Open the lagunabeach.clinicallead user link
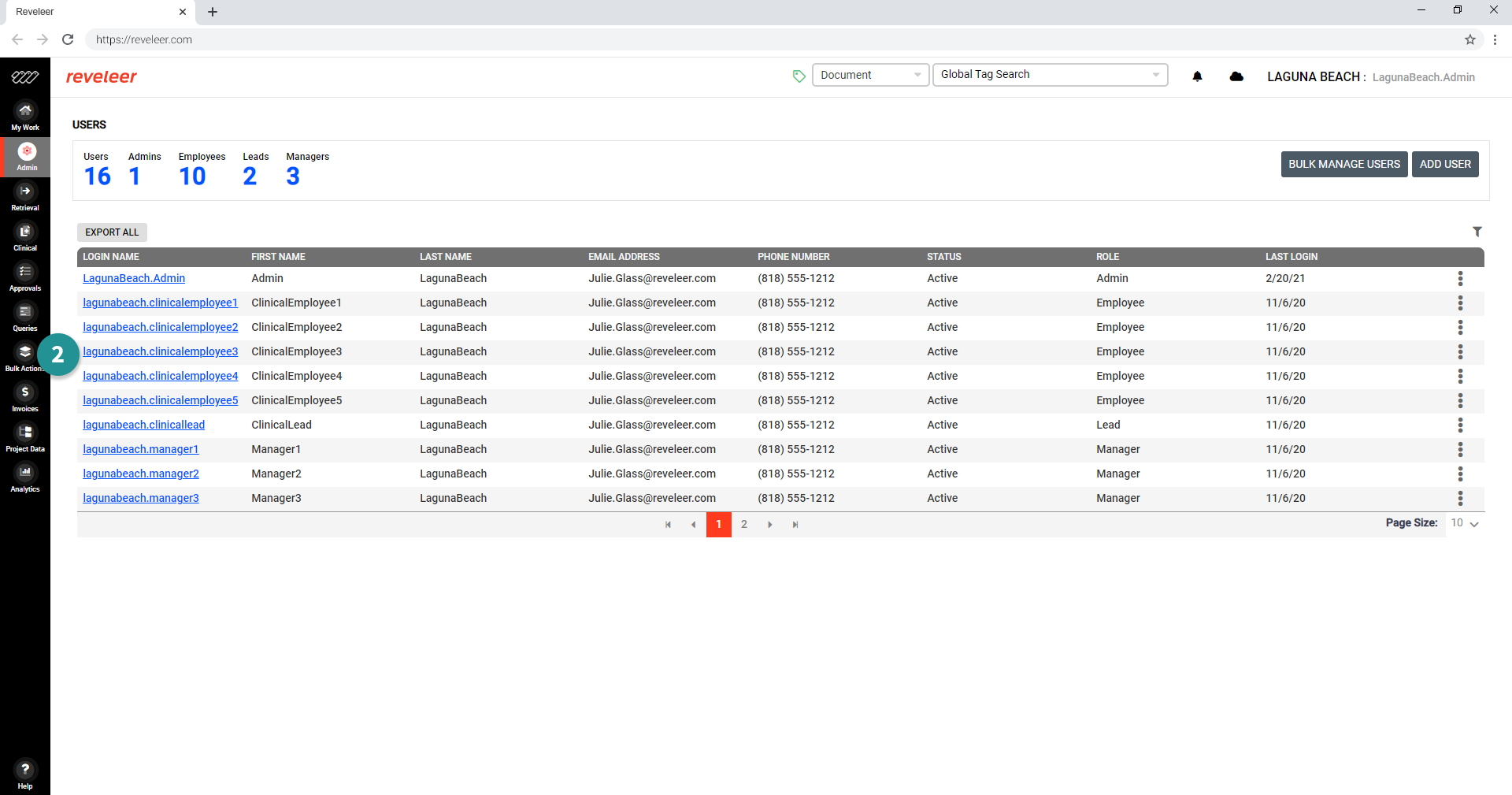 (x=144, y=425)
